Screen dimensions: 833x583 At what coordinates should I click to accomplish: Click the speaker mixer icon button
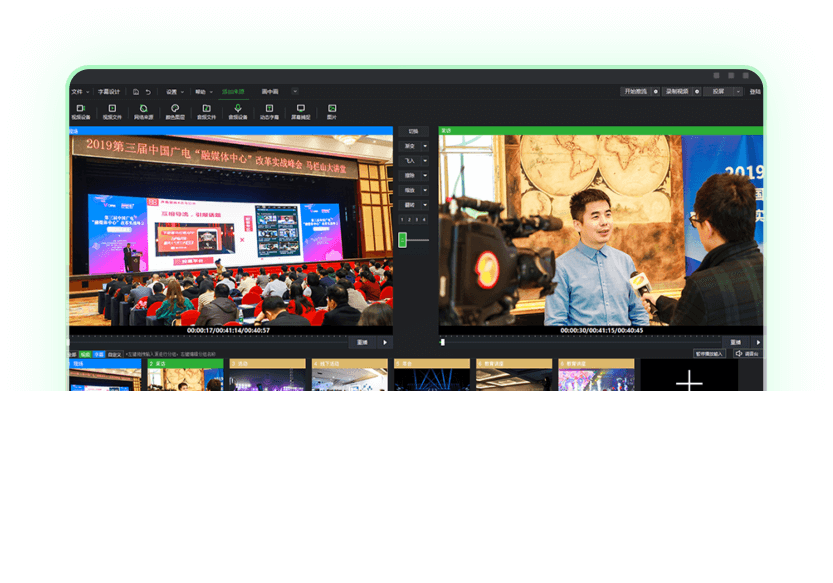pyautogui.click(x=747, y=353)
